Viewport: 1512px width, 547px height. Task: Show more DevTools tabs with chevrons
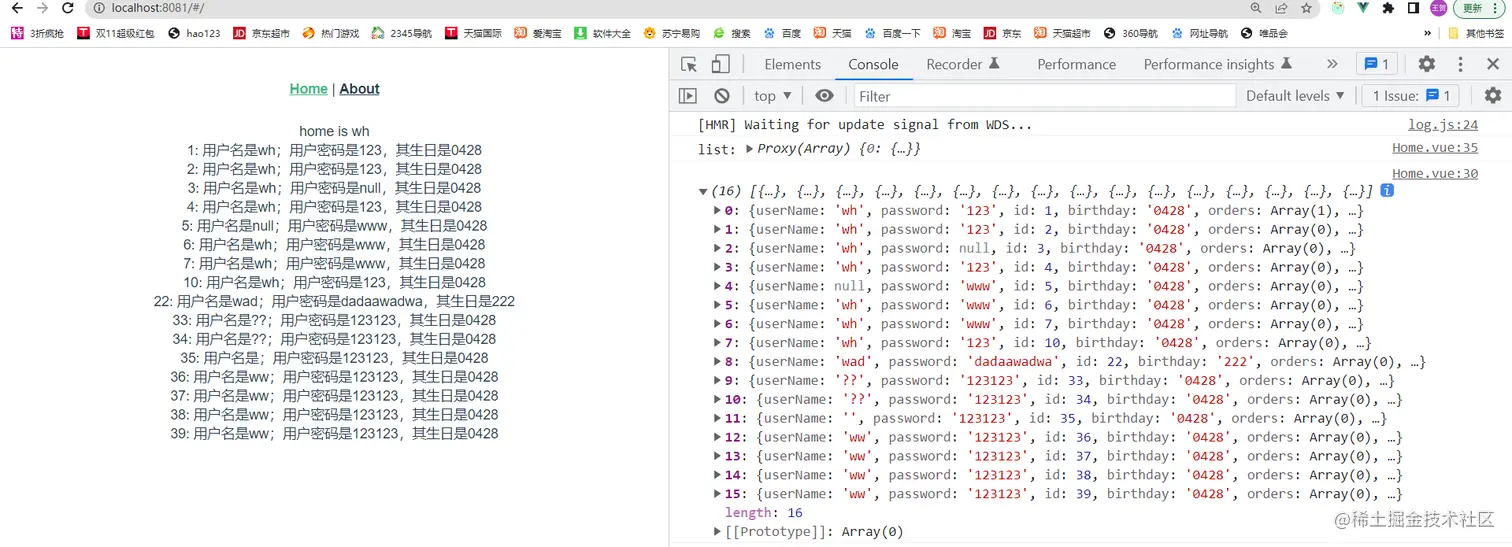[1332, 64]
